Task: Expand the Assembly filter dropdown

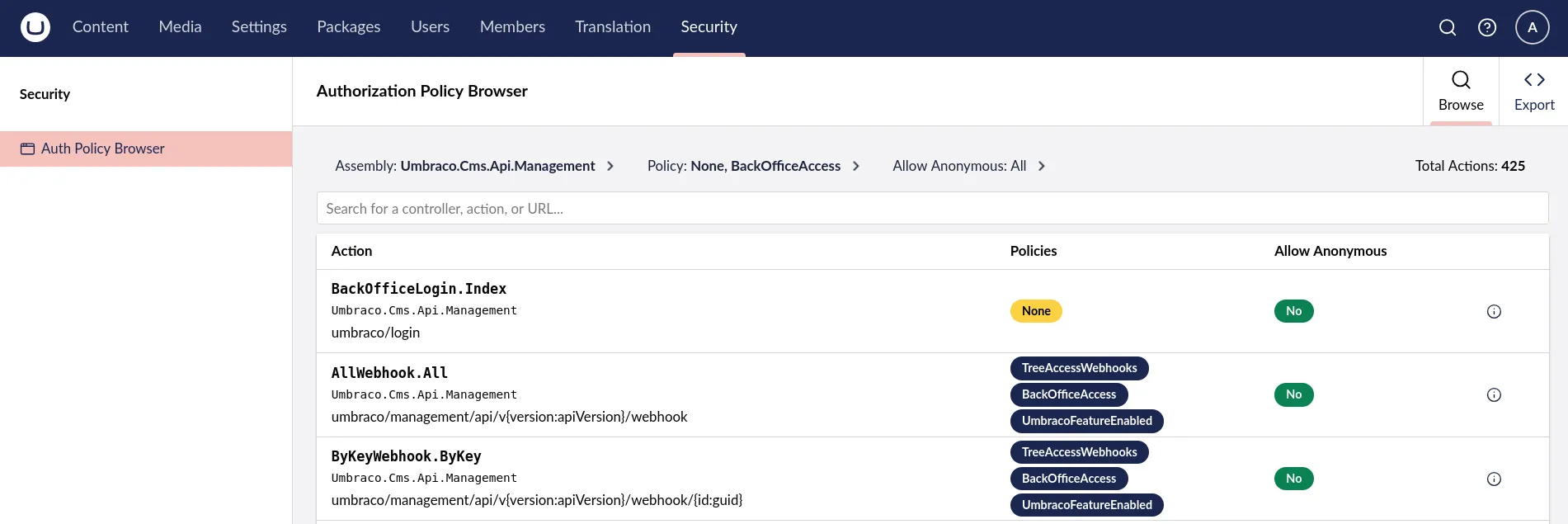Action: [475, 166]
